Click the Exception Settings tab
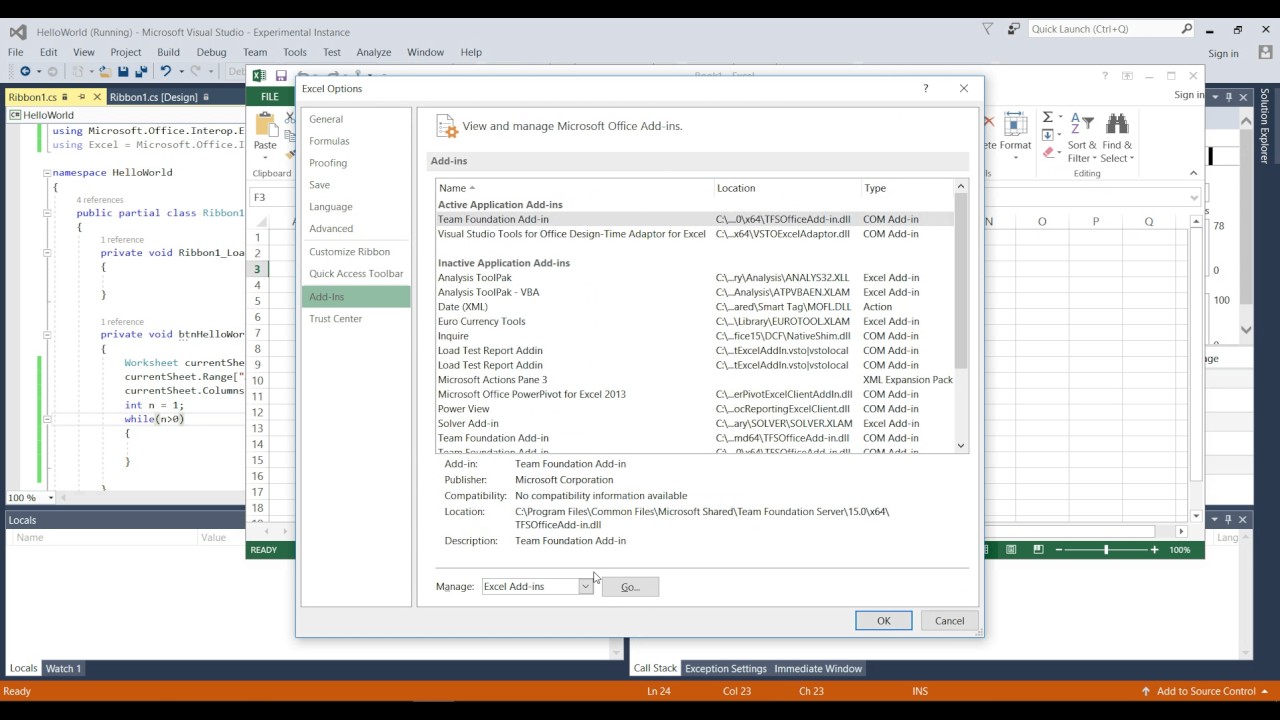The height and width of the screenshot is (720, 1280). 725,668
